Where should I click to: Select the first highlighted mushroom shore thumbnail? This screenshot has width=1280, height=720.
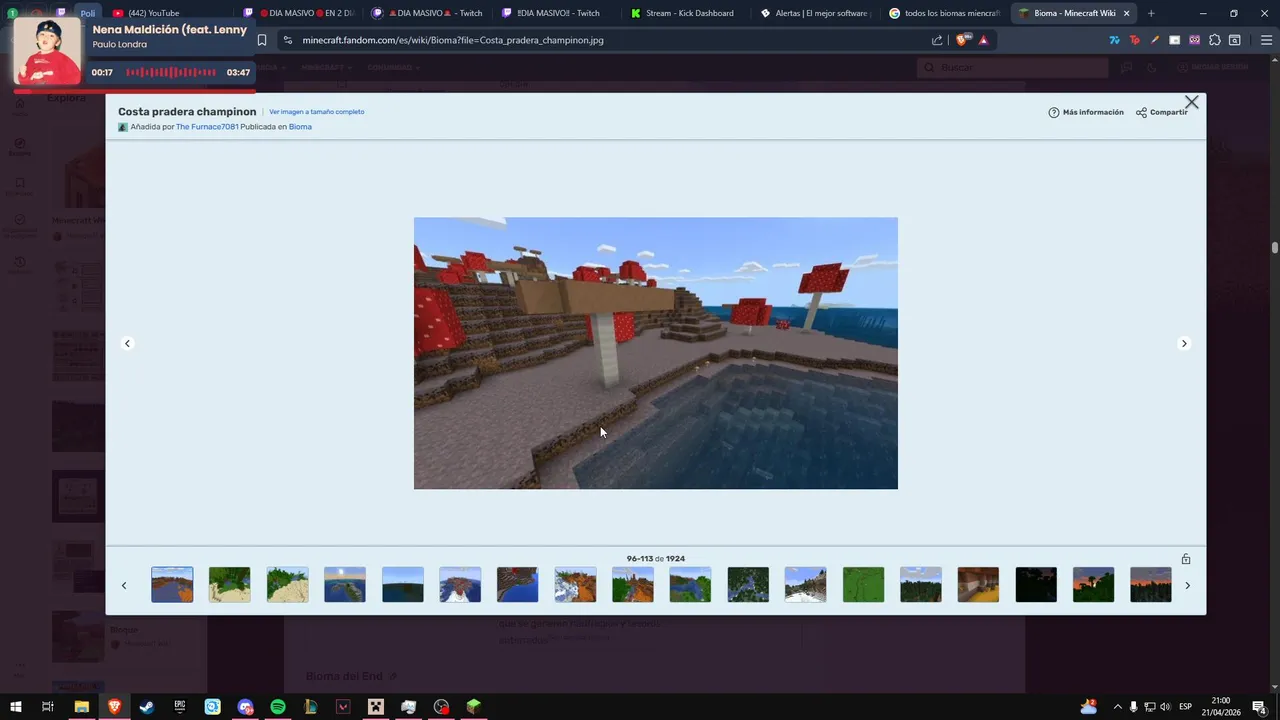[x=172, y=585]
